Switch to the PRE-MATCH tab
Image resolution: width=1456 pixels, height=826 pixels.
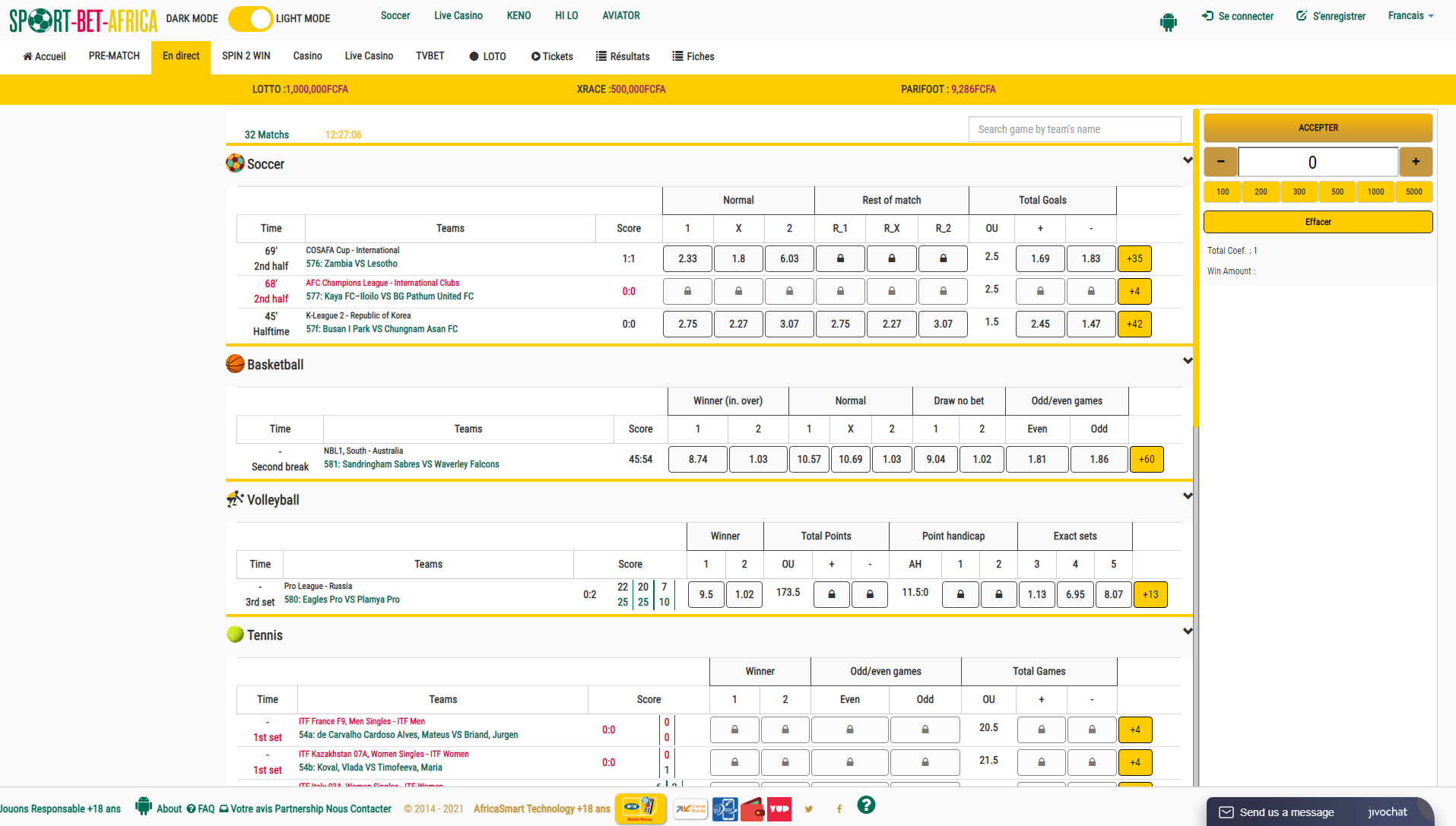pyautogui.click(x=114, y=56)
